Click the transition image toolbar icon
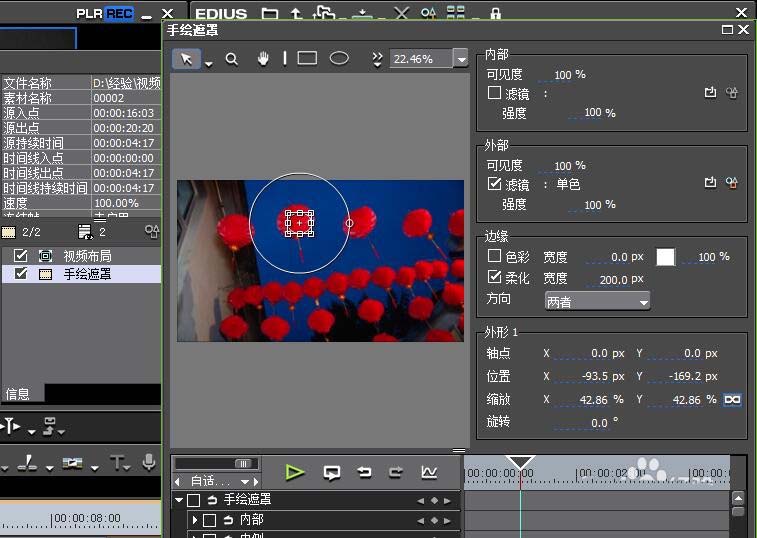 pos(72,464)
